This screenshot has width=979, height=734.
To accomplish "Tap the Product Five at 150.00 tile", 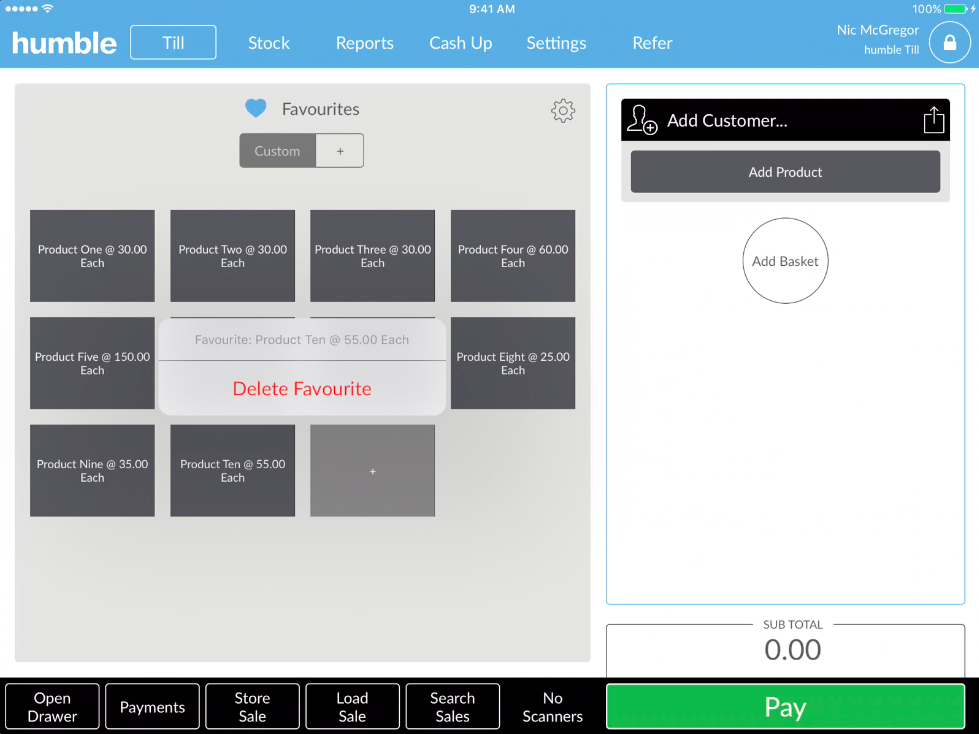I will coord(92,363).
